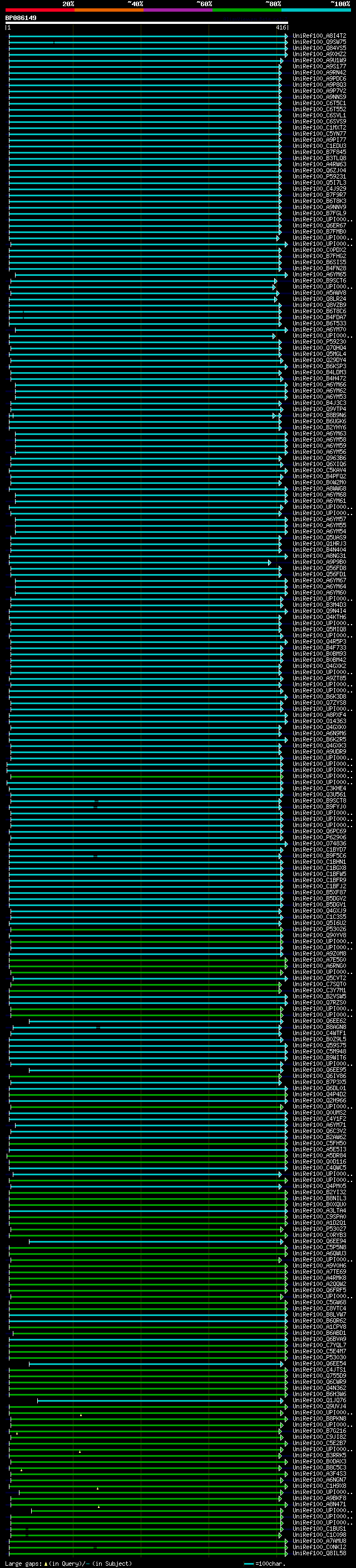Image resolution: width=356 pixels, height=1568 pixels.
Task: Select the UniRef100_P62906 label
Action: coord(319,837)
